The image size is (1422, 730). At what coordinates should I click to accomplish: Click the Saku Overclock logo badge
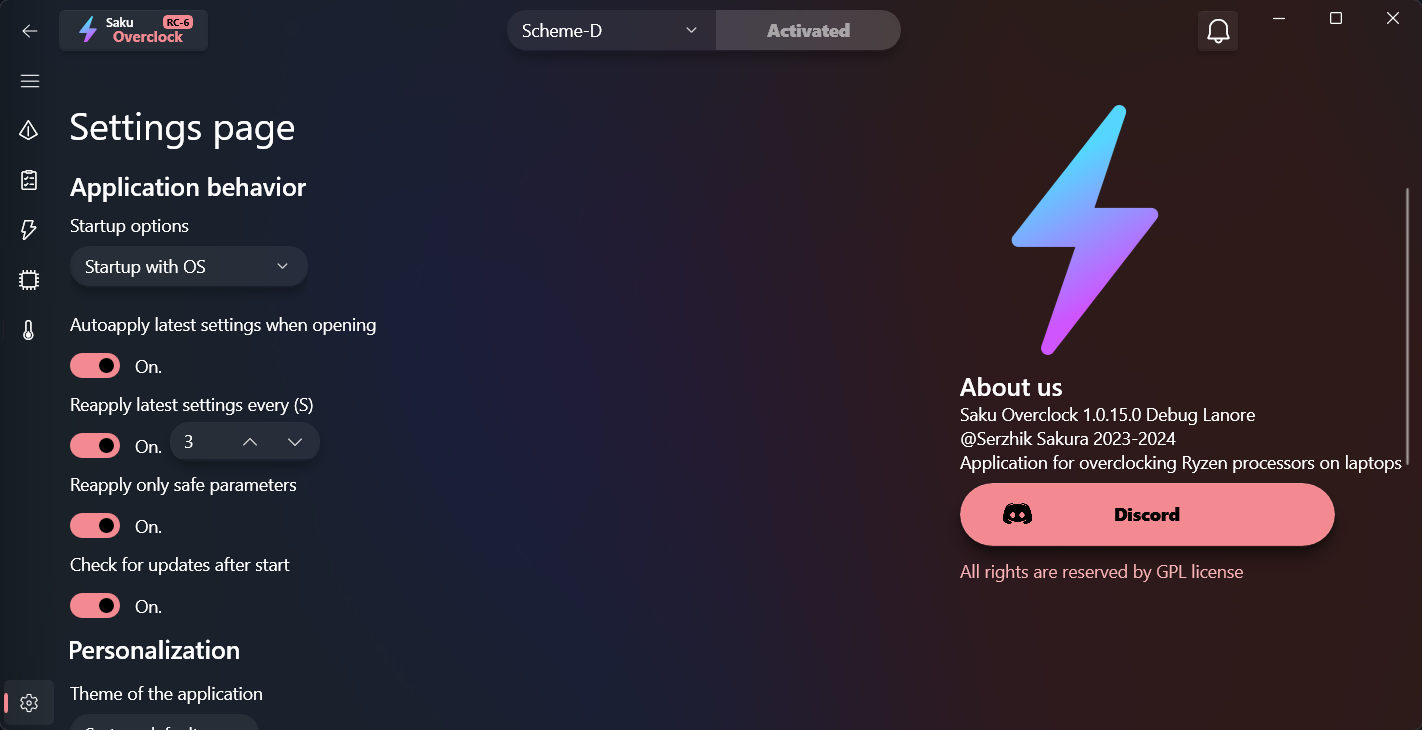point(133,30)
